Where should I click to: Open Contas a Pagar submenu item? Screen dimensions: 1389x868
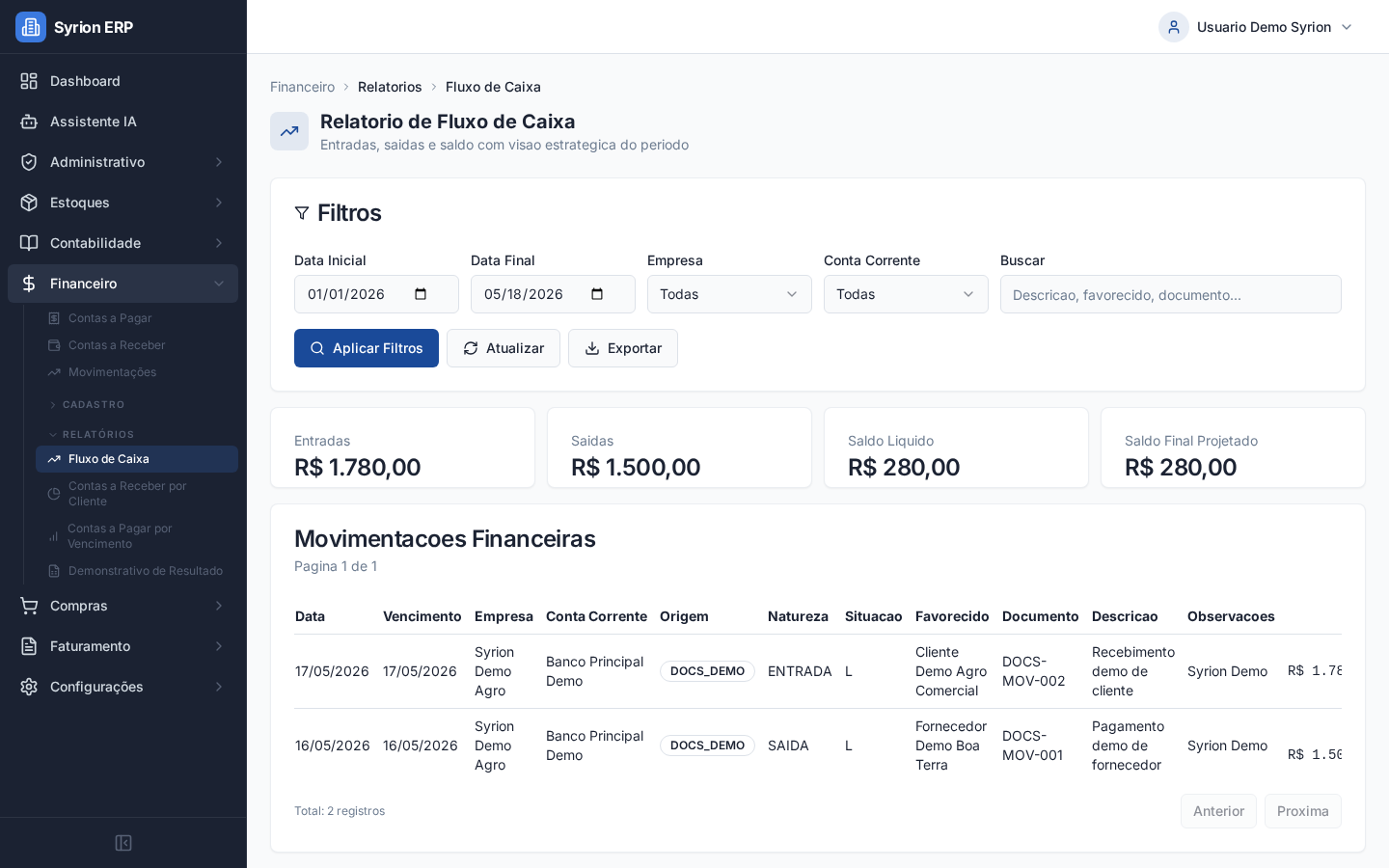[137, 318]
